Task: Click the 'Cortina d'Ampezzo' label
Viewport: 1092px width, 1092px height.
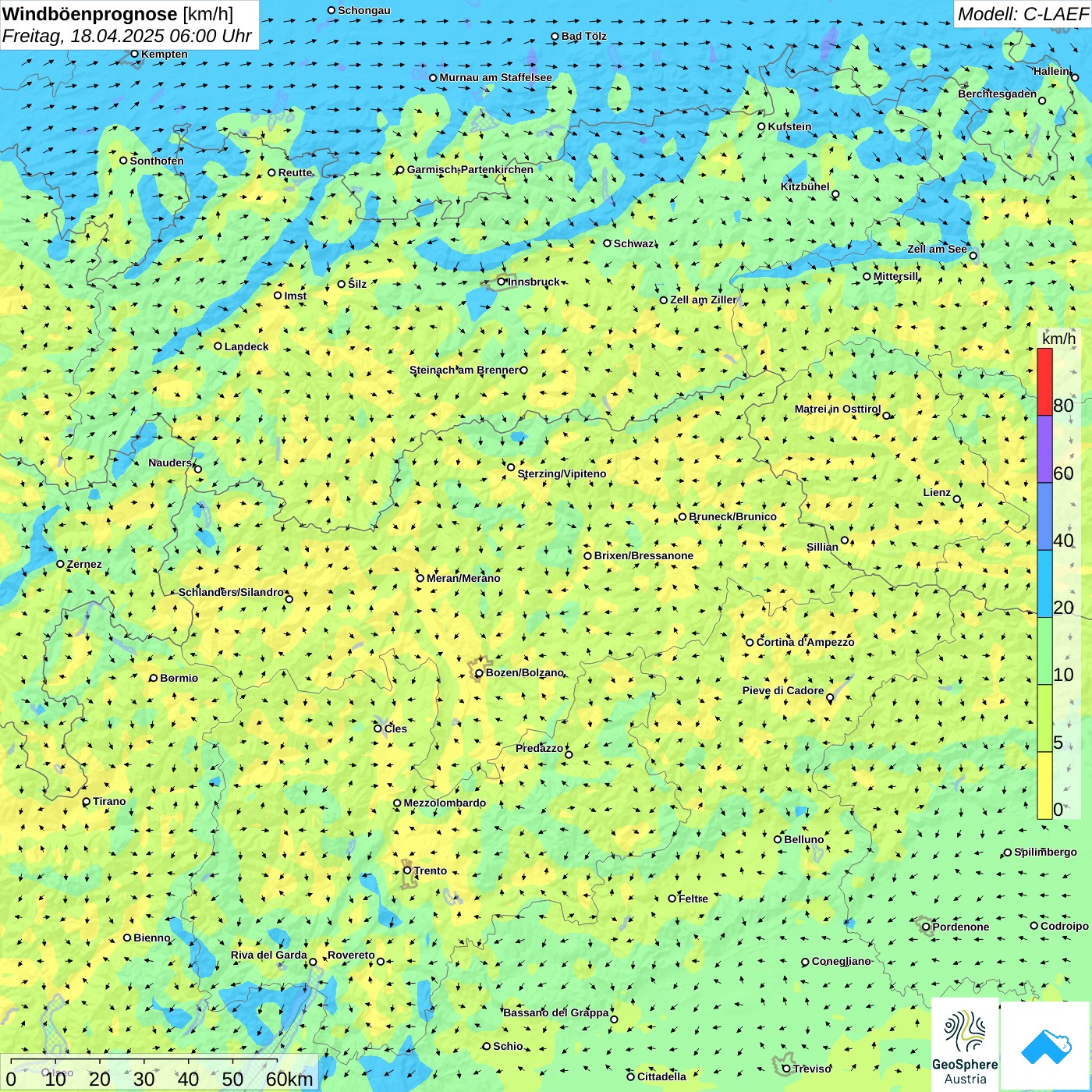Action: (x=805, y=642)
